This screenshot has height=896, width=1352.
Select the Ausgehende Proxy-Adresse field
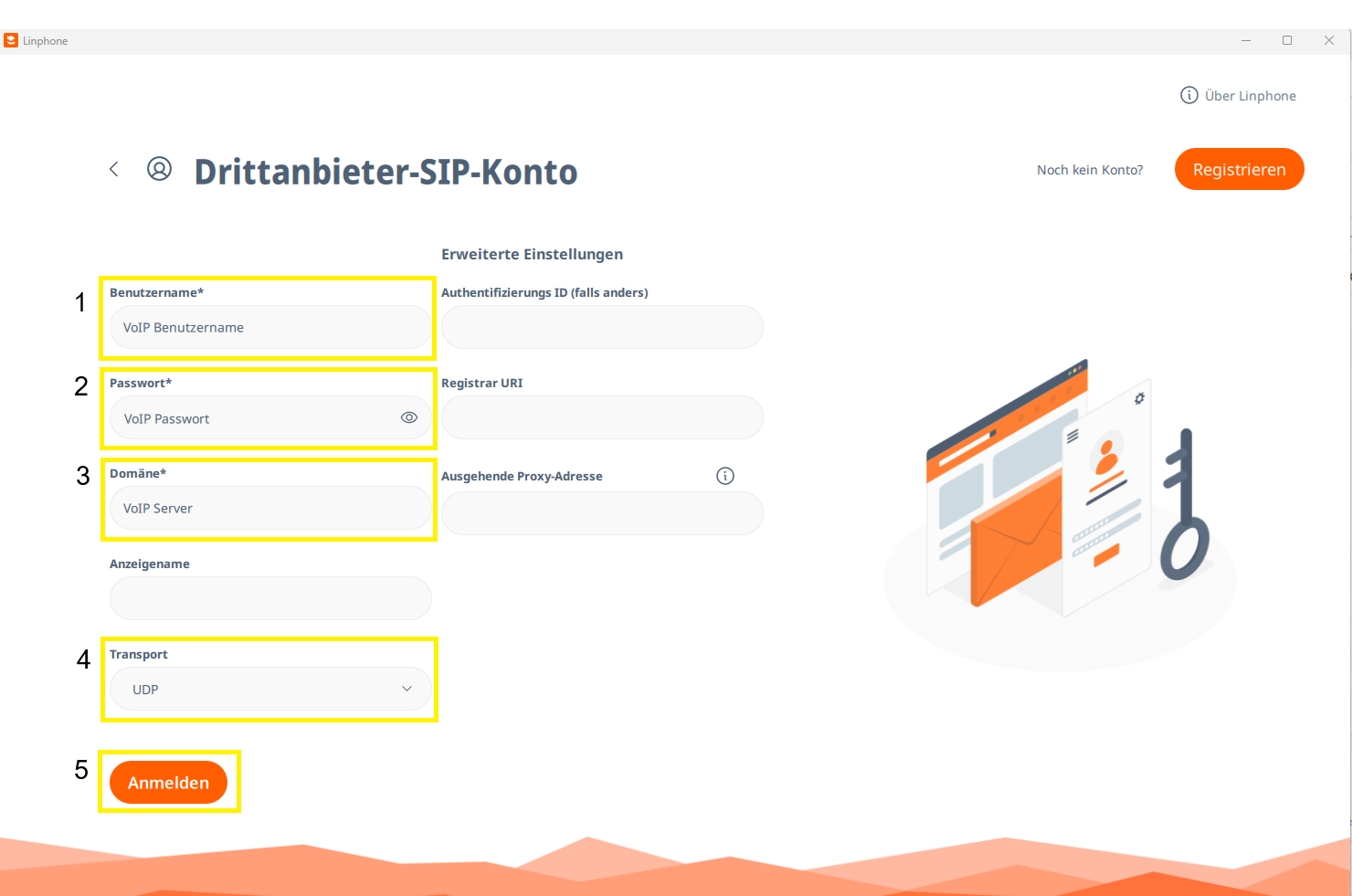tap(601, 513)
